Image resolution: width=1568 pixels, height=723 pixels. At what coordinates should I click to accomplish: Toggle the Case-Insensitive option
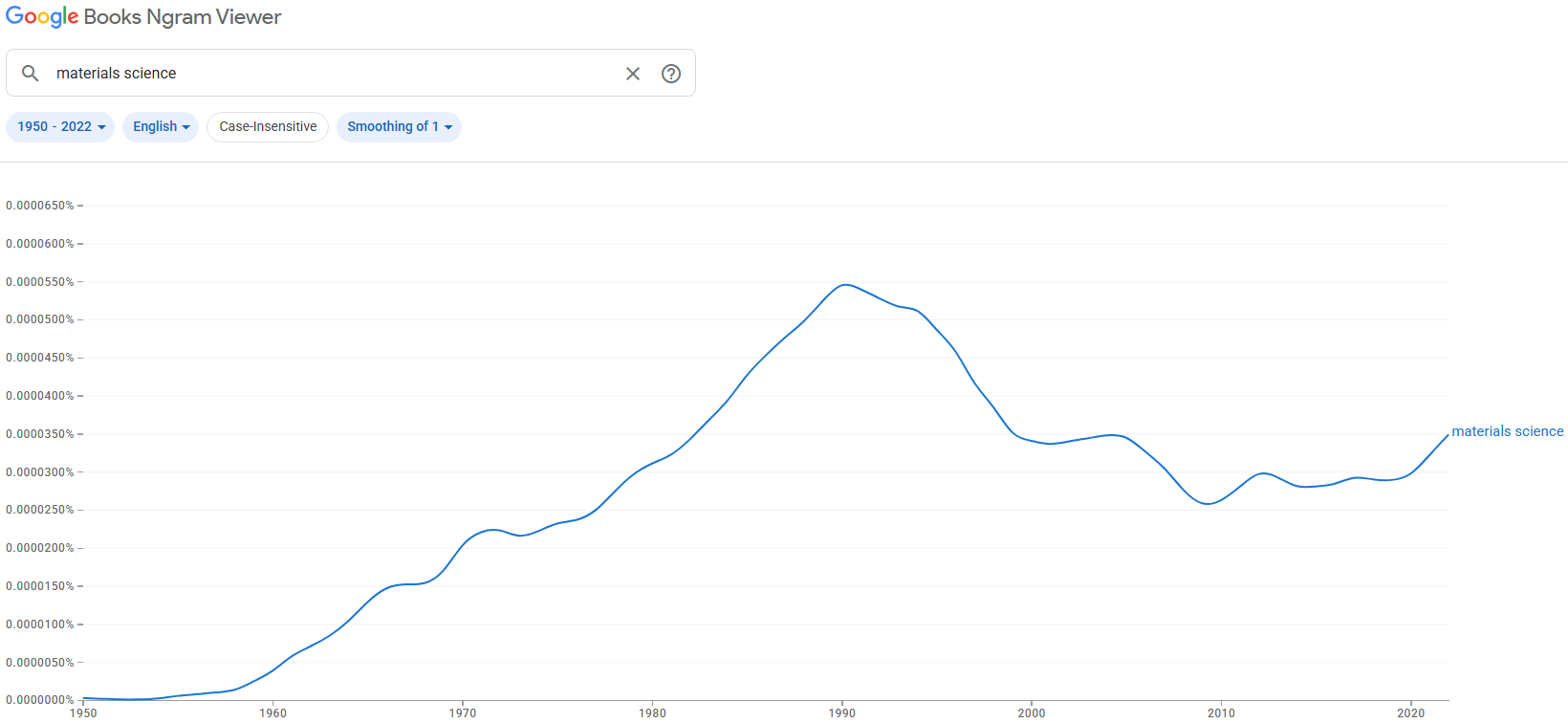coord(268,127)
